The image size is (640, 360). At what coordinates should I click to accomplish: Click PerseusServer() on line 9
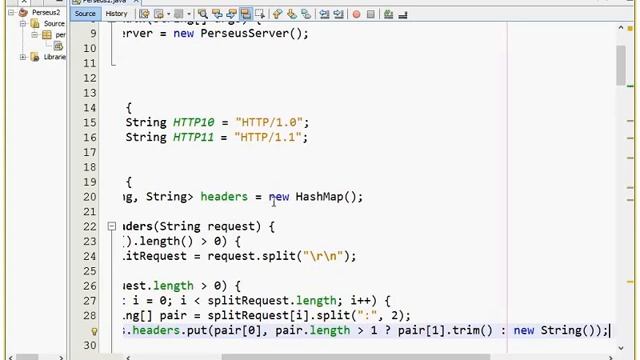point(251,33)
